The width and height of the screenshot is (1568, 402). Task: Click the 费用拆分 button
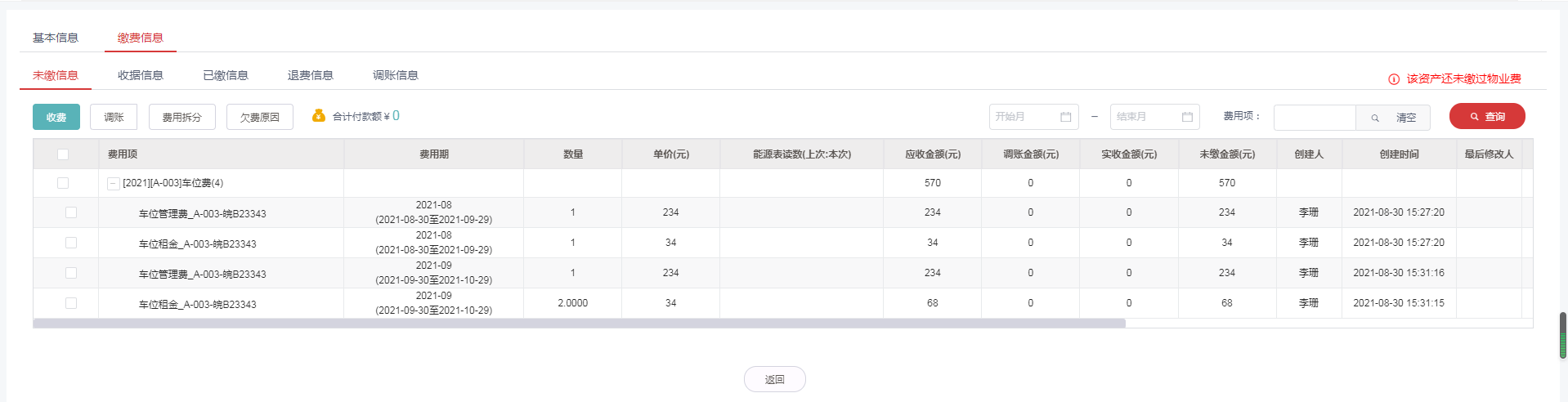(181, 117)
